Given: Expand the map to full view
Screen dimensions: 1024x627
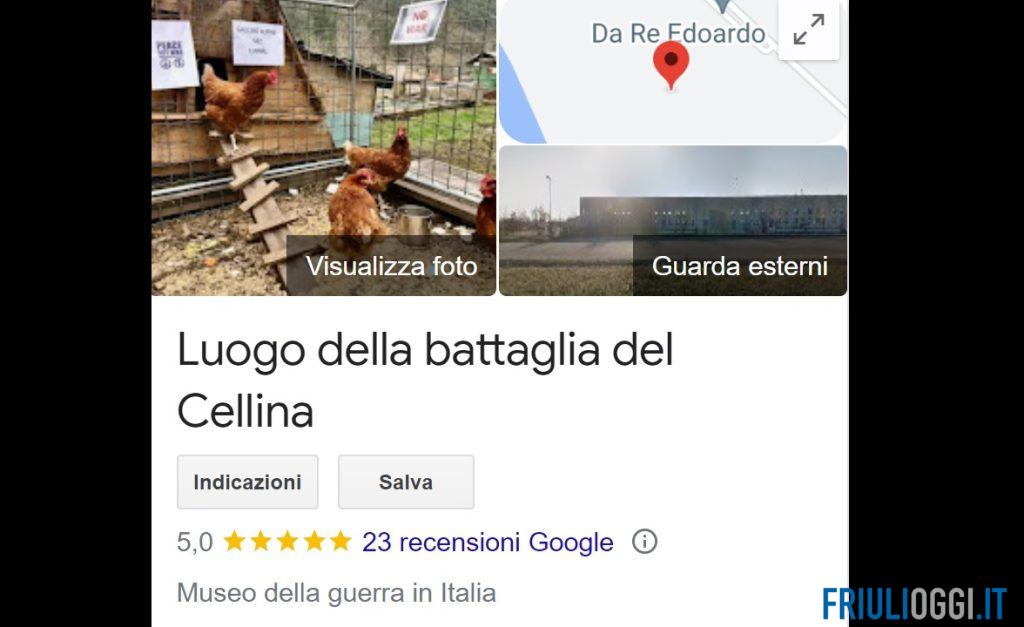Looking at the screenshot, I should [808, 30].
